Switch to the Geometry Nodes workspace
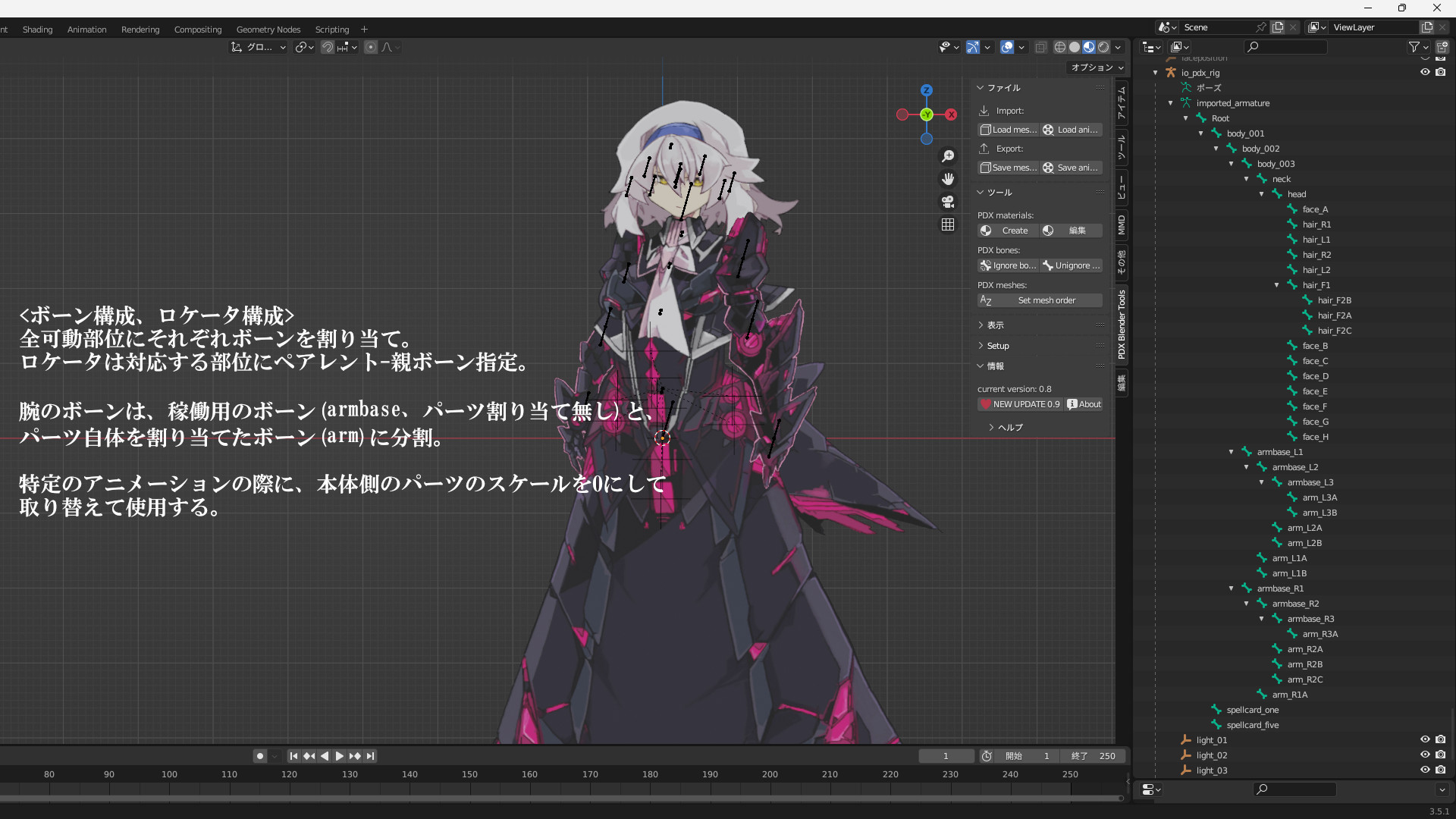1456x819 pixels. point(268,30)
